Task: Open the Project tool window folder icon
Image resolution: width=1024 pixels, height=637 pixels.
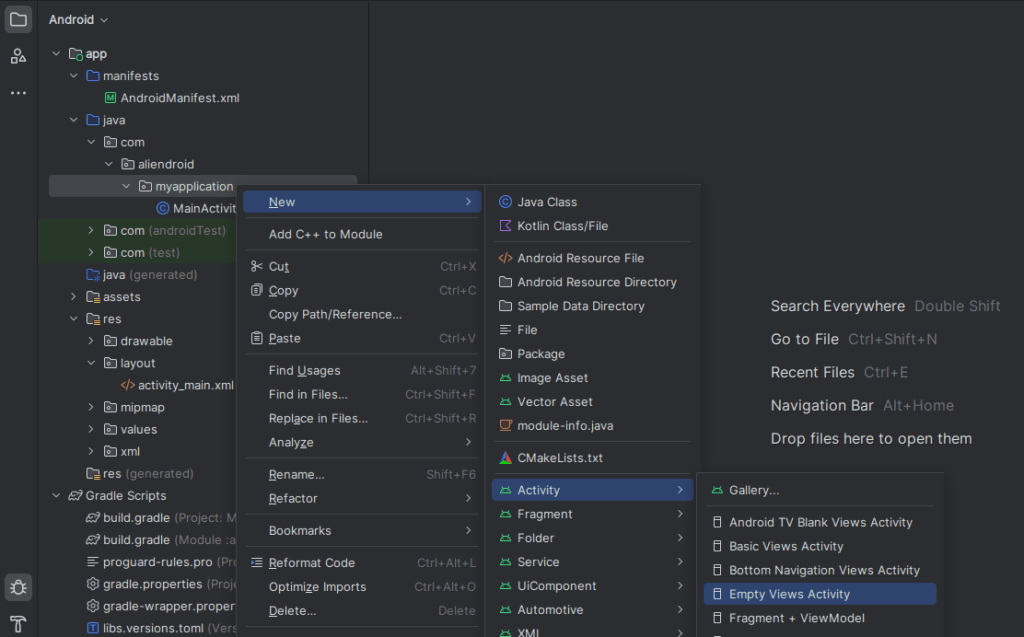Action: [x=18, y=20]
